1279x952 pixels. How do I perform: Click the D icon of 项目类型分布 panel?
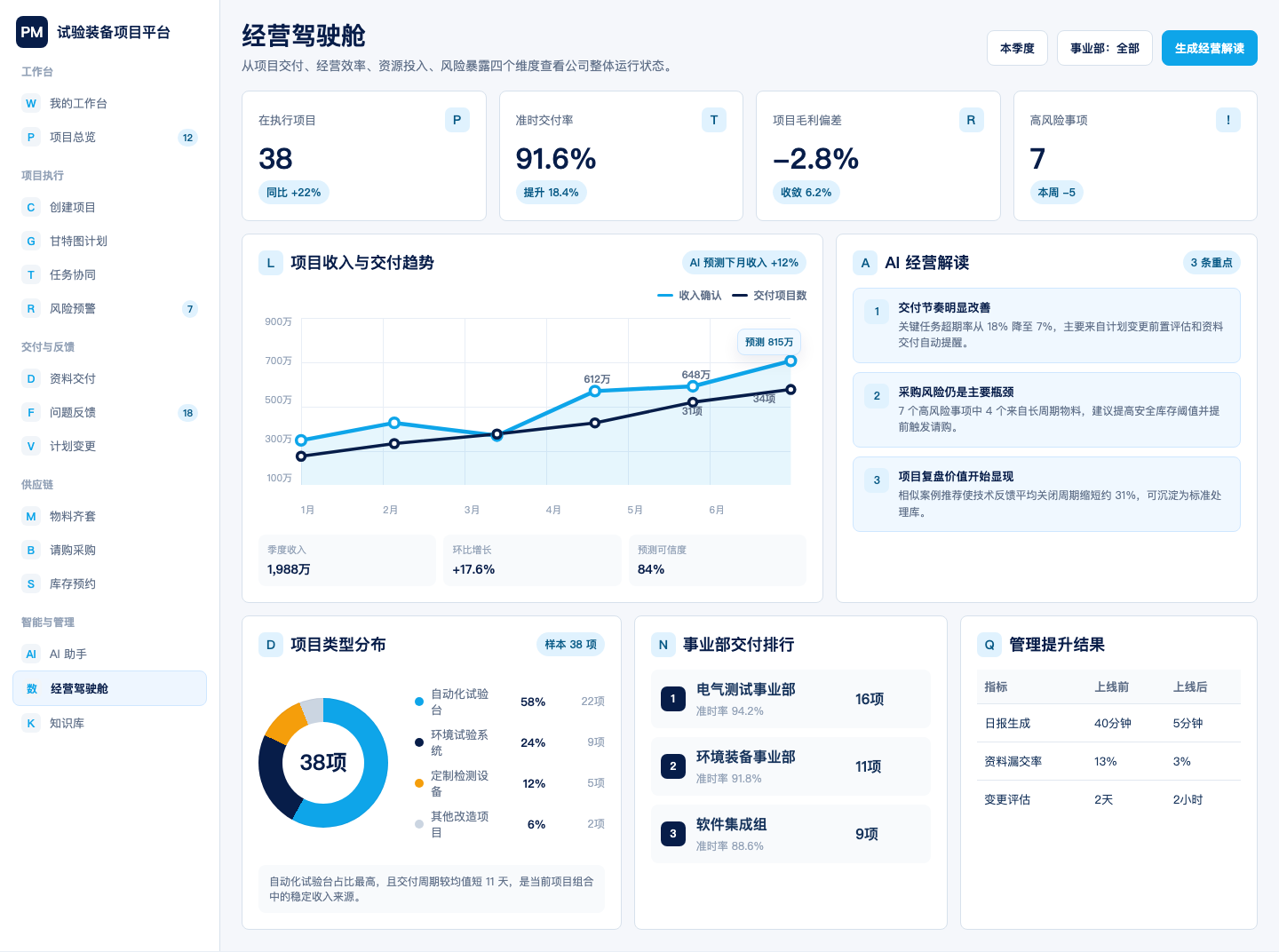click(271, 645)
